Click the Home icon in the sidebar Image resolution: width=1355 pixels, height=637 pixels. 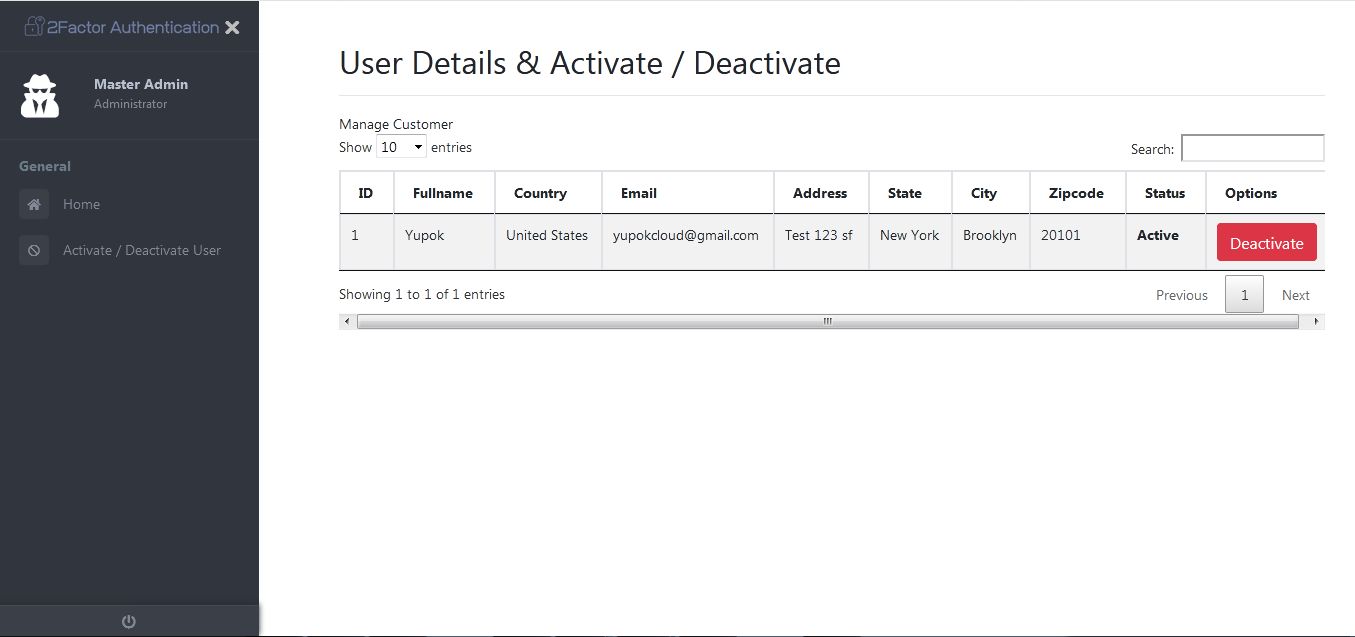(34, 204)
